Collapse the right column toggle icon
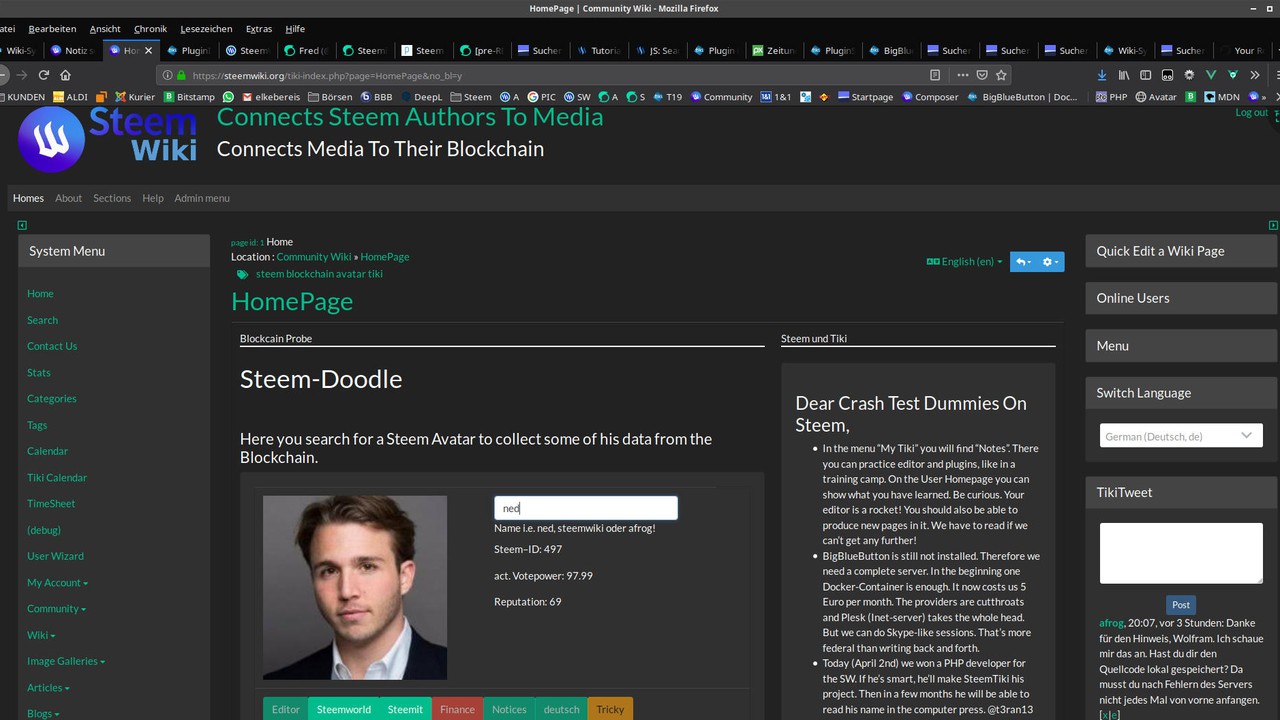The width and height of the screenshot is (1280, 720). [x=1273, y=225]
